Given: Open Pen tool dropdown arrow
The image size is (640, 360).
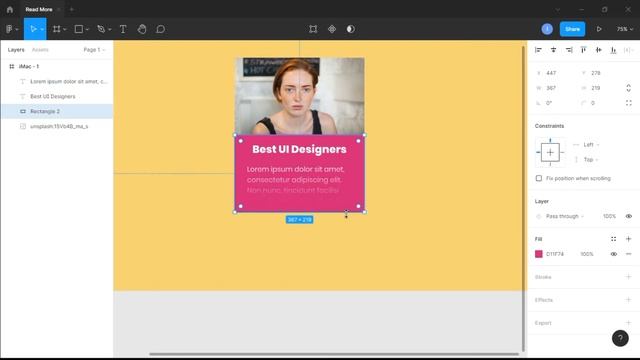Looking at the screenshot, I should (109, 29).
